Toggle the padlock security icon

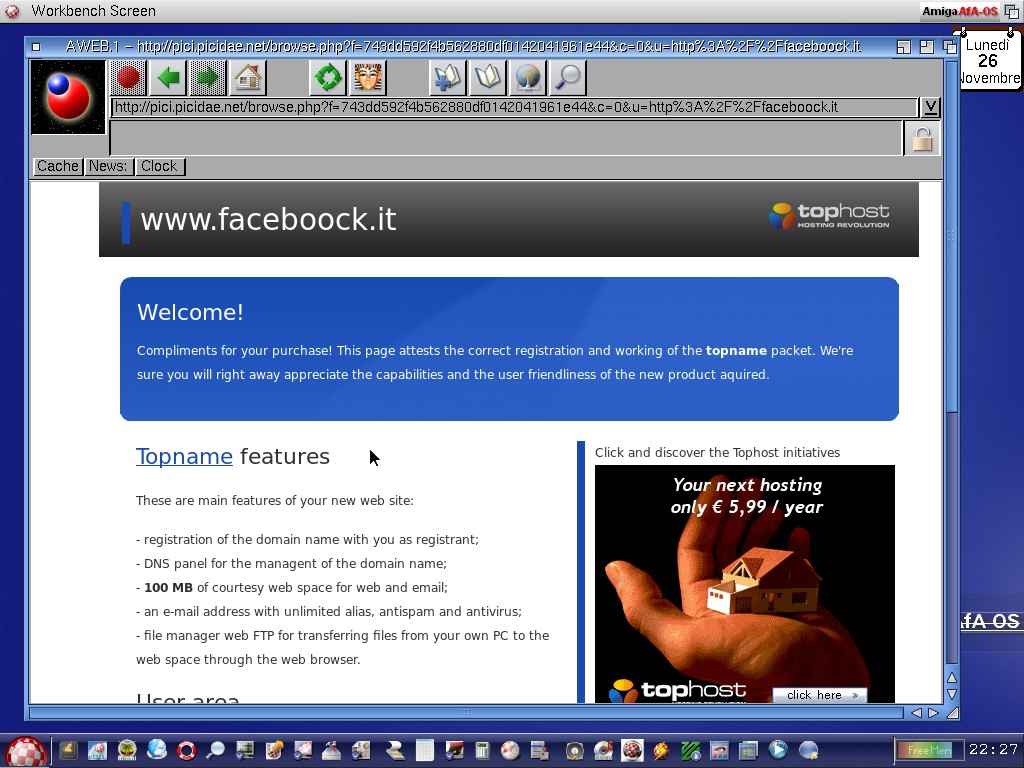[x=922, y=139]
